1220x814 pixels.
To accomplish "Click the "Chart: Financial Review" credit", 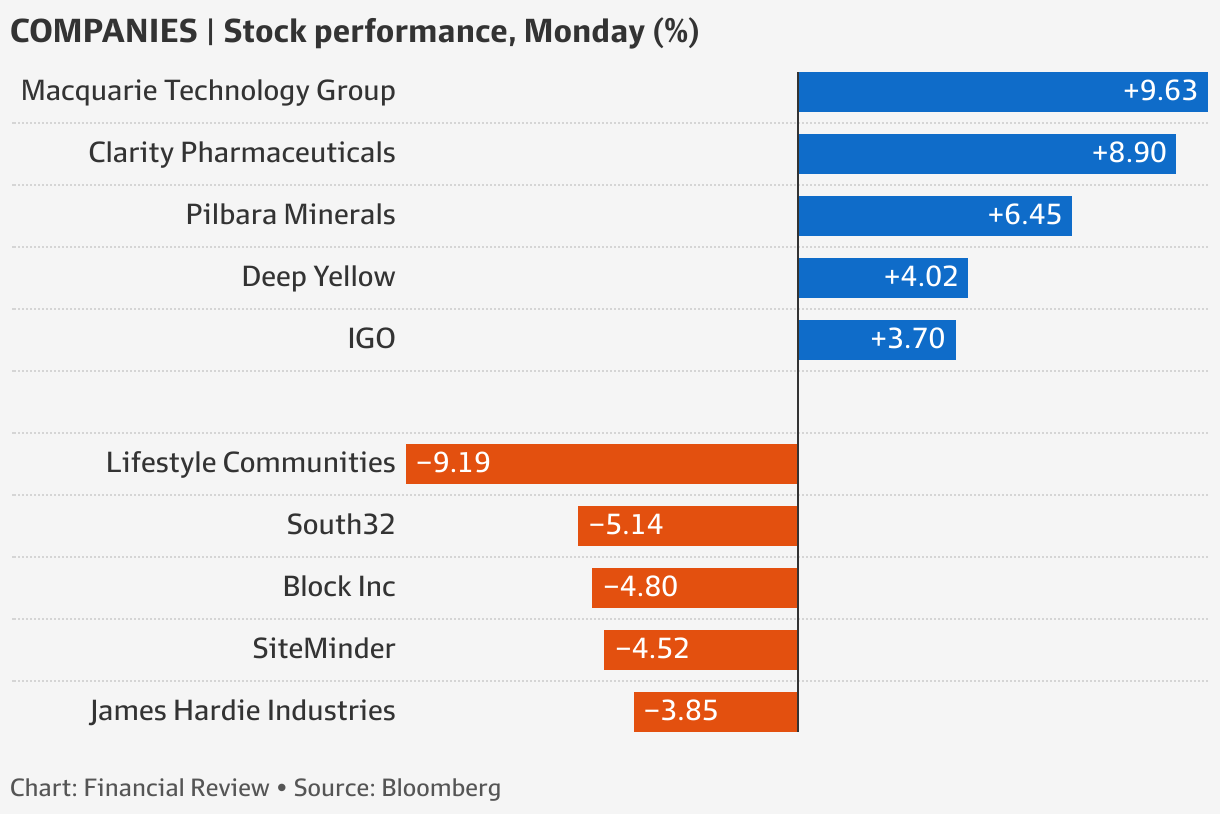I will (140, 788).
